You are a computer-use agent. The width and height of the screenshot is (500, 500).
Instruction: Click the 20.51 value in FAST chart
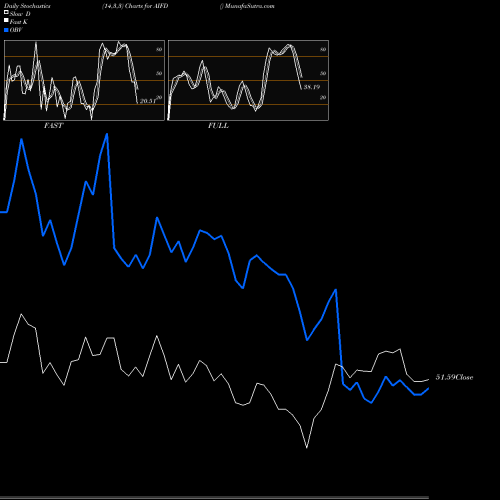[x=148, y=101]
